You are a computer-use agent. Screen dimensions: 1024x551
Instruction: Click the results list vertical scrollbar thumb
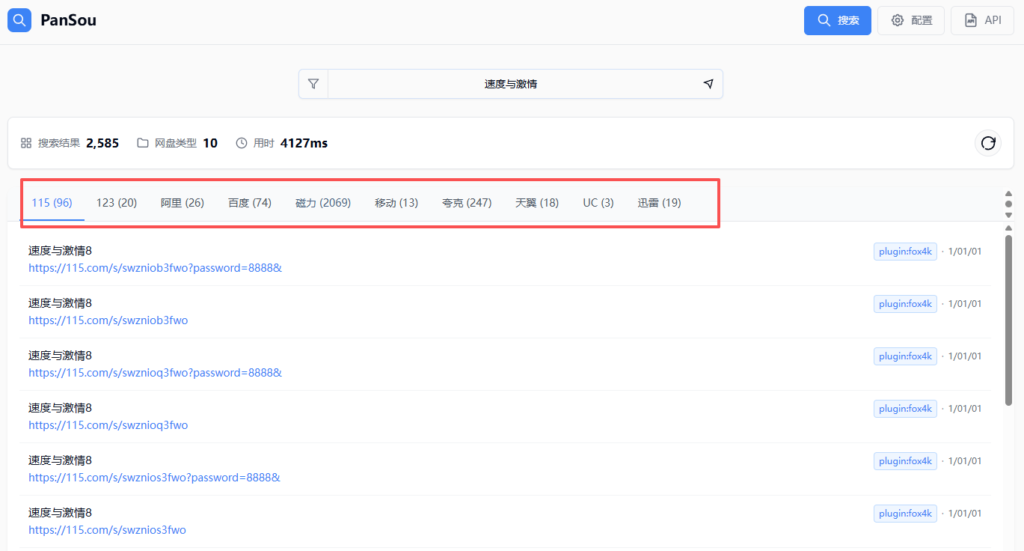tap(1008, 320)
